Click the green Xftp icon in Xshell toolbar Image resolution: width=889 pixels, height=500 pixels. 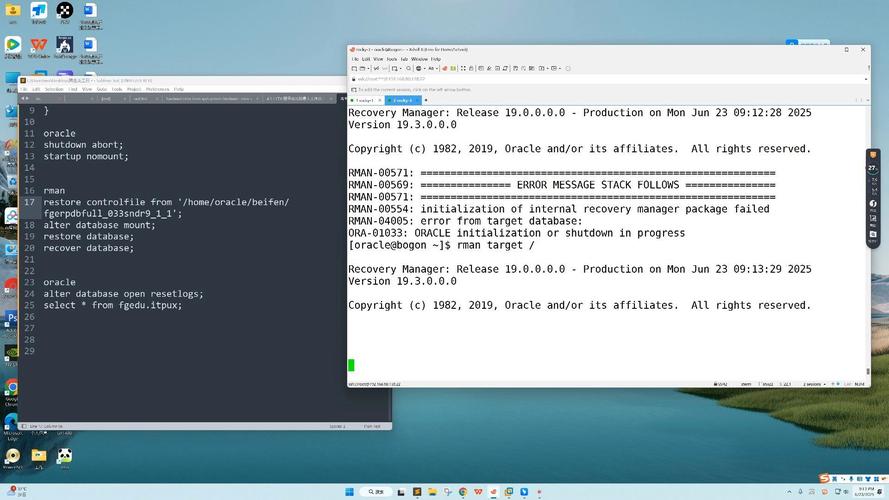click(x=453, y=69)
